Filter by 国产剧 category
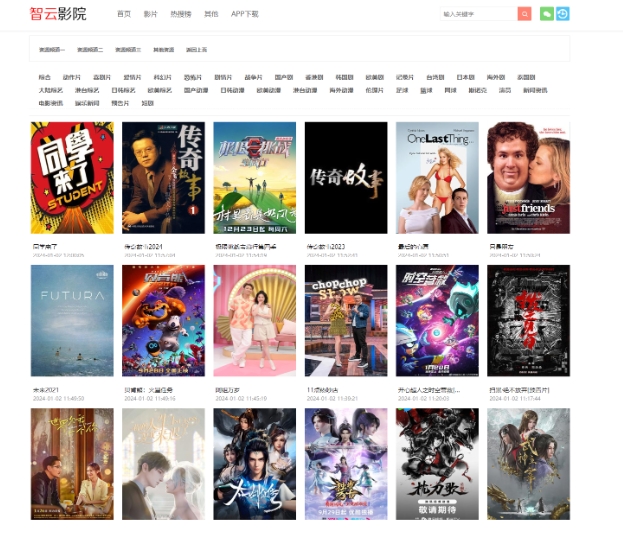Screen dimensions: 623x541 click(x=284, y=77)
